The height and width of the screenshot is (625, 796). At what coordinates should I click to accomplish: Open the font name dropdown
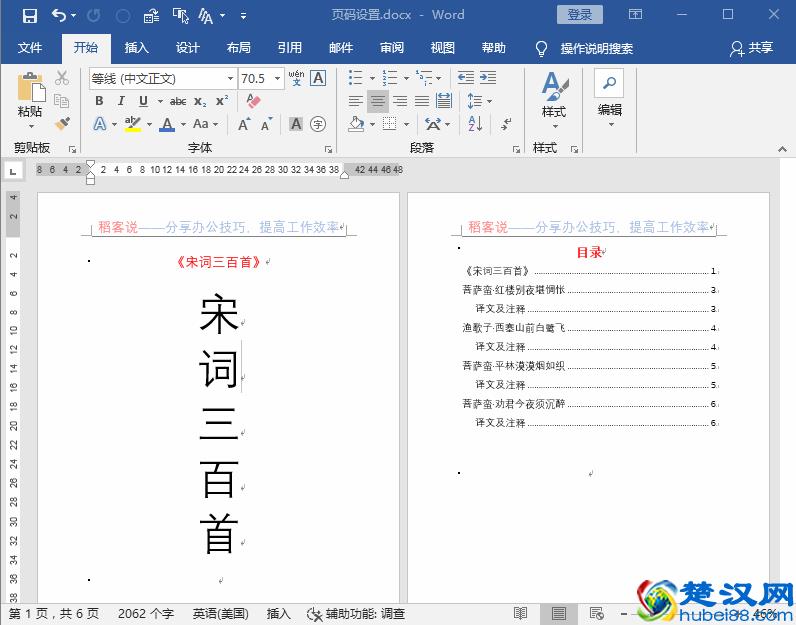pos(230,79)
